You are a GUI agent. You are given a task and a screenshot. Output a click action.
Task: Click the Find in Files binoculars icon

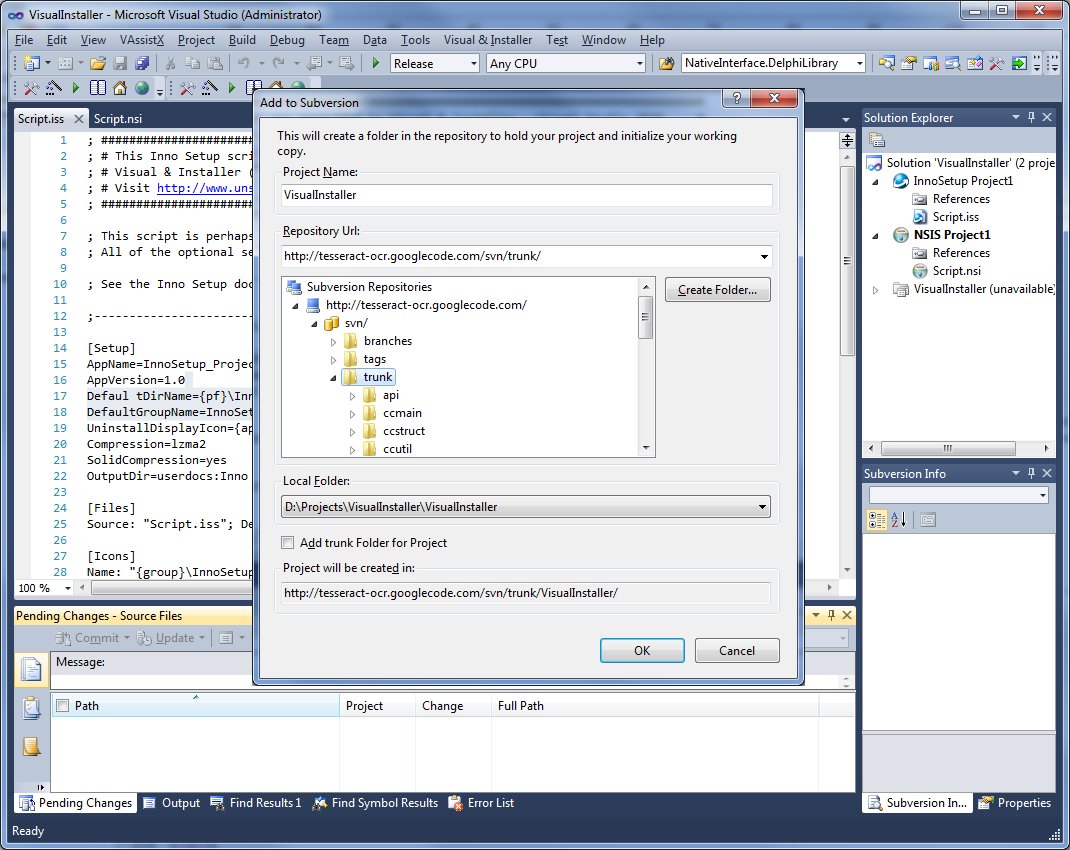click(x=667, y=63)
